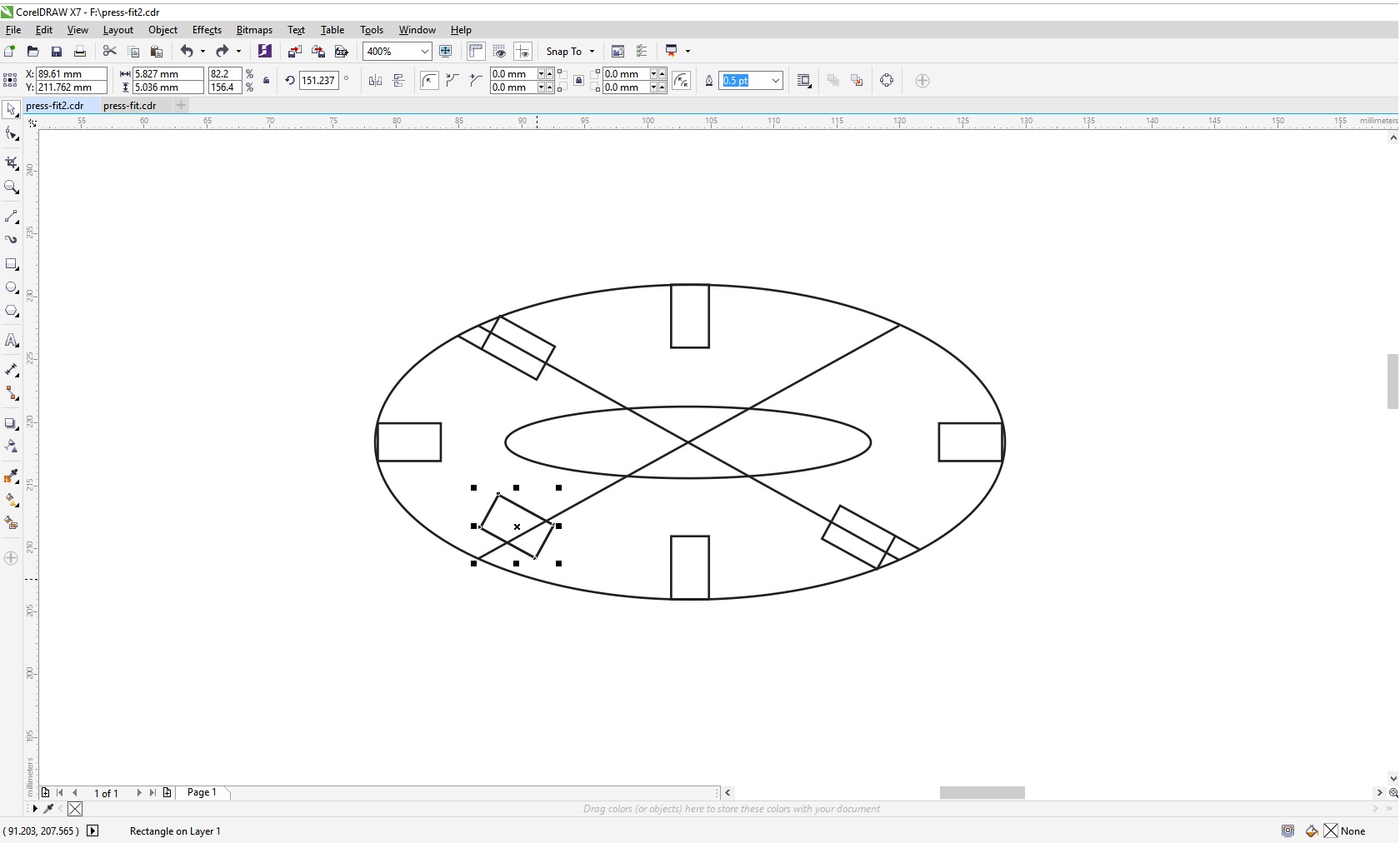Select the Freehand line tool
The width and height of the screenshot is (1400, 843).
point(12,217)
